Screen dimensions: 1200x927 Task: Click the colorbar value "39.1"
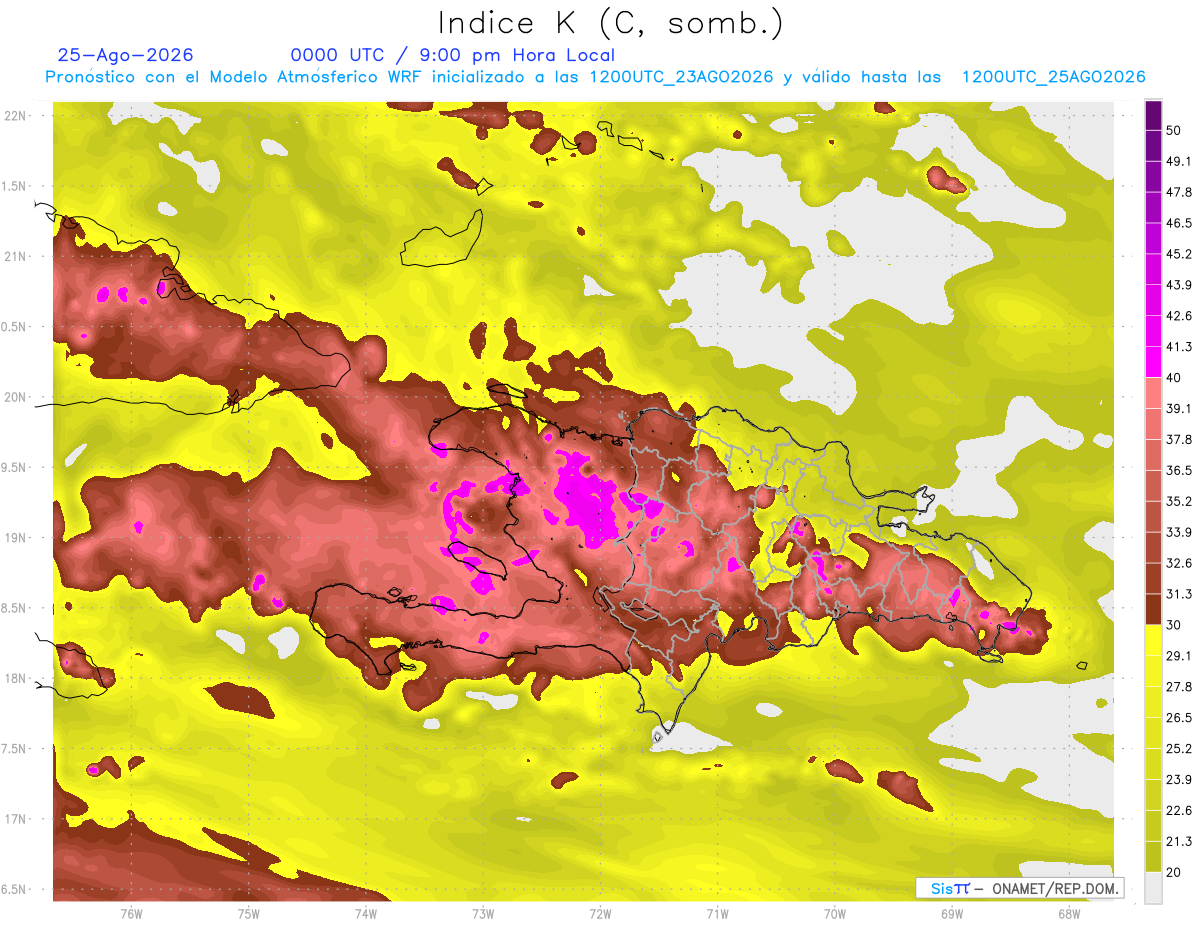click(1179, 409)
